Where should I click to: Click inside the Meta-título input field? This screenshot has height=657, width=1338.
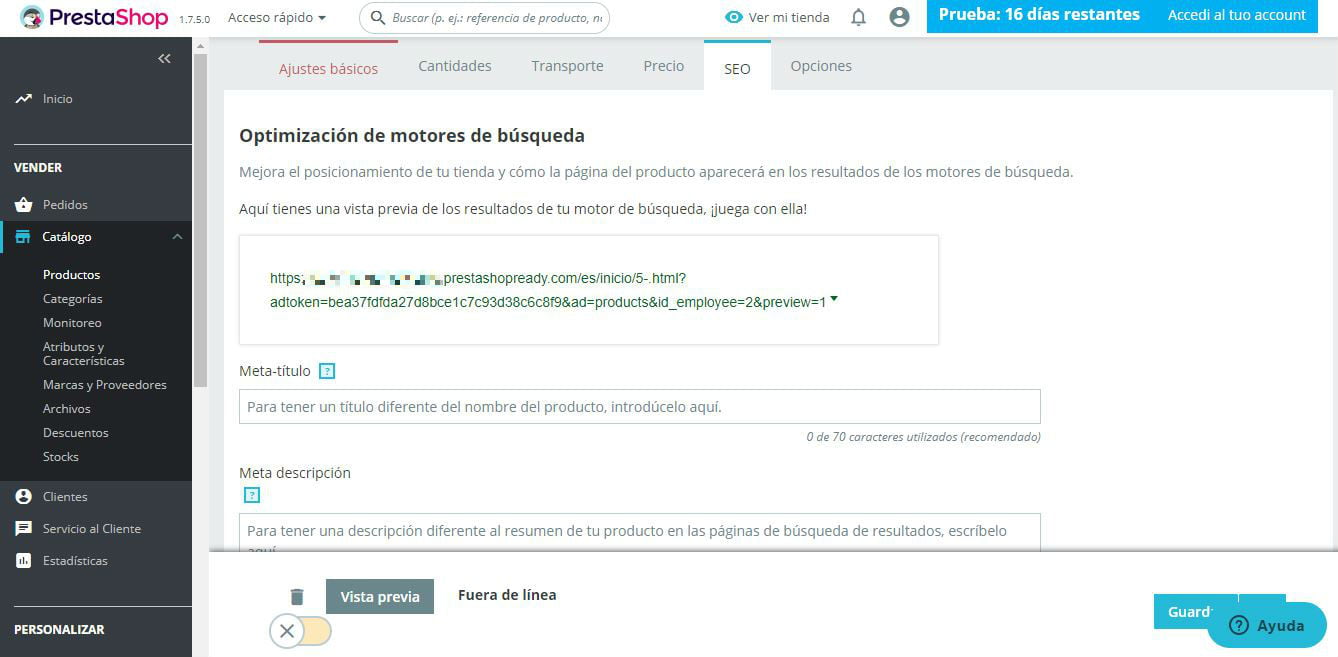coord(639,405)
